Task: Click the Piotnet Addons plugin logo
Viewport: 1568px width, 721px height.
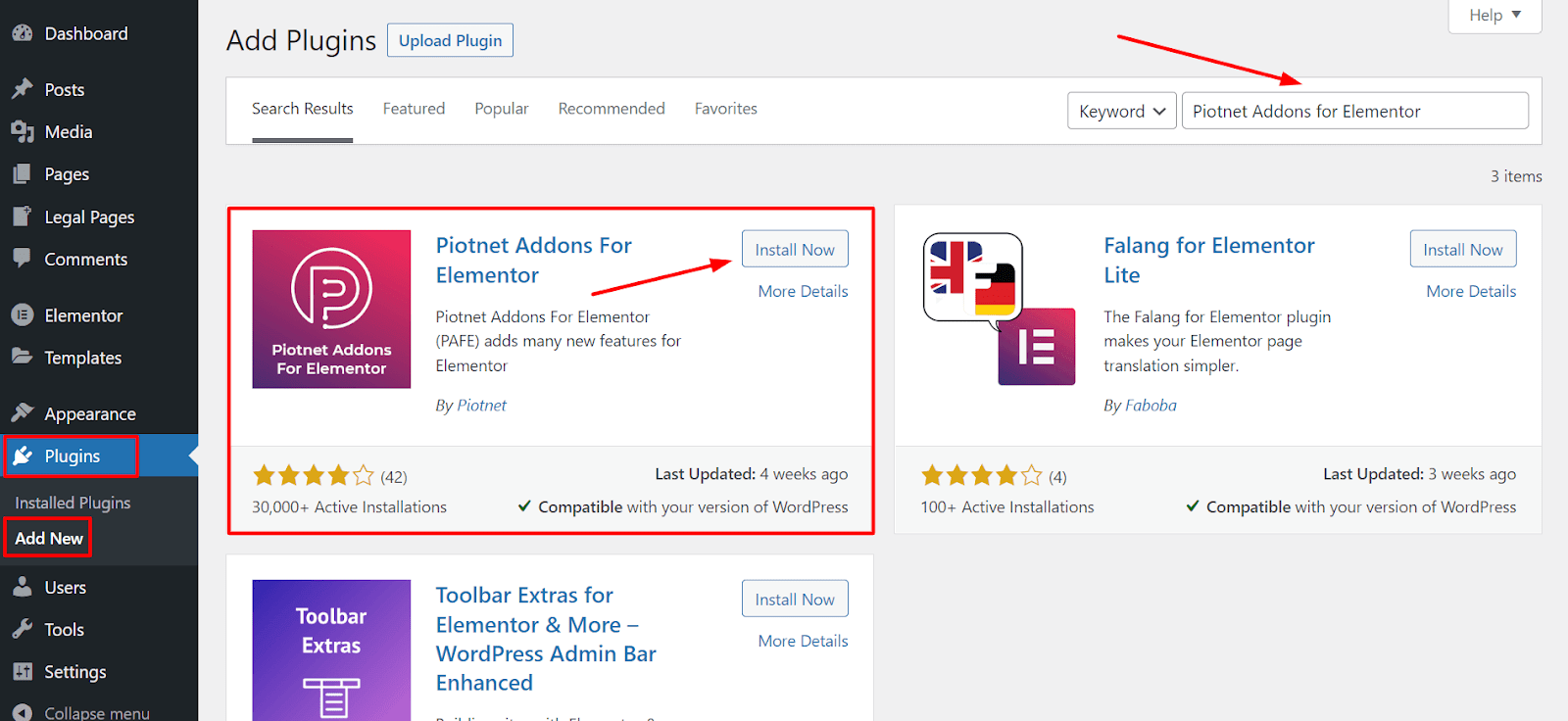Action: coord(331,310)
